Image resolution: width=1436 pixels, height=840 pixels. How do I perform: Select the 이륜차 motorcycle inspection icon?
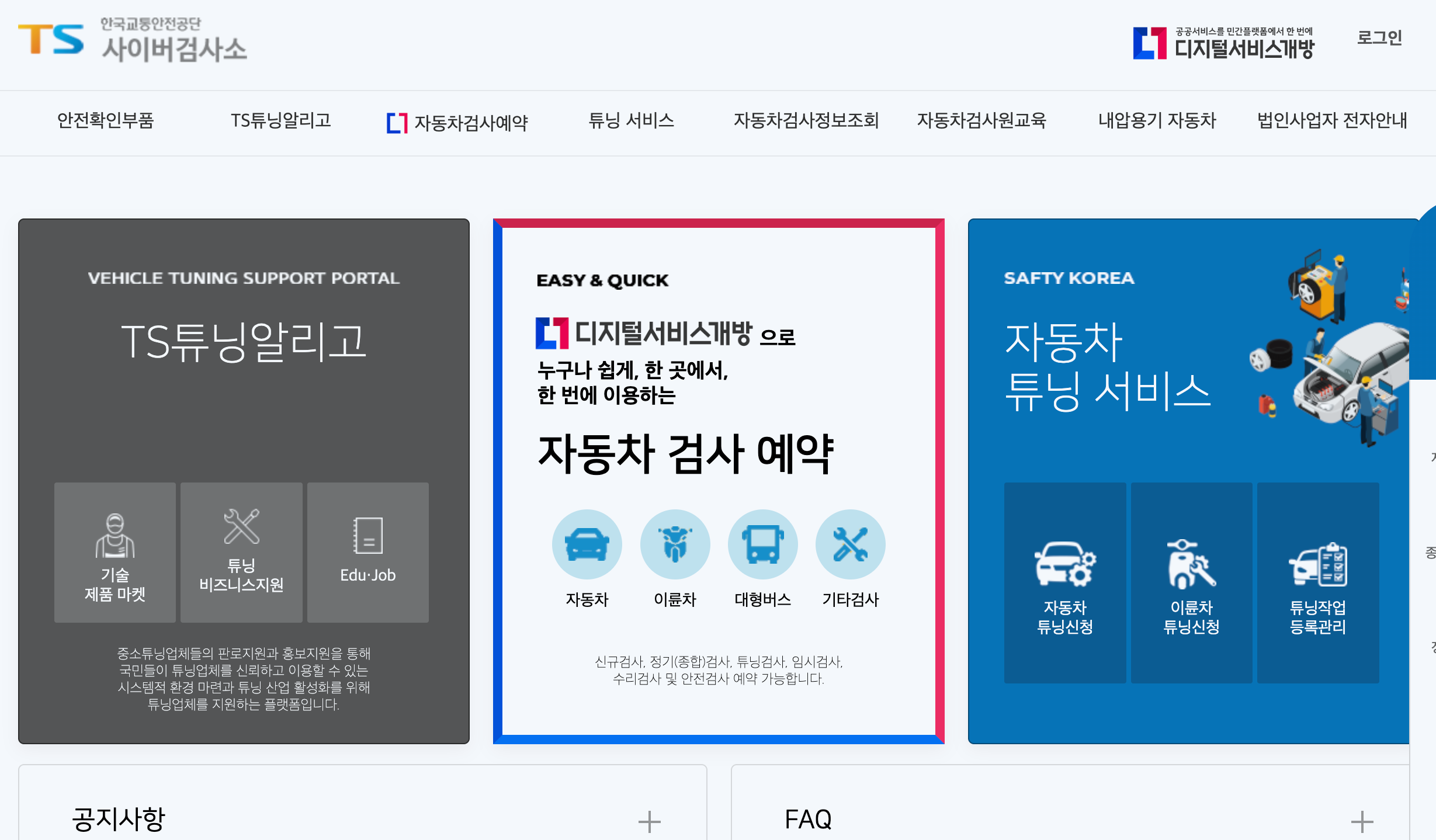(675, 544)
